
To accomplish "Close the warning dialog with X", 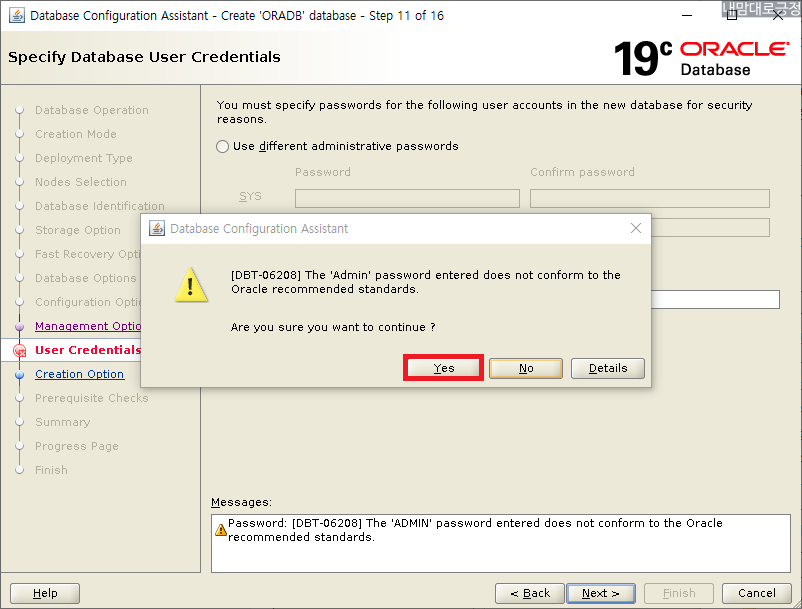I will coord(636,228).
